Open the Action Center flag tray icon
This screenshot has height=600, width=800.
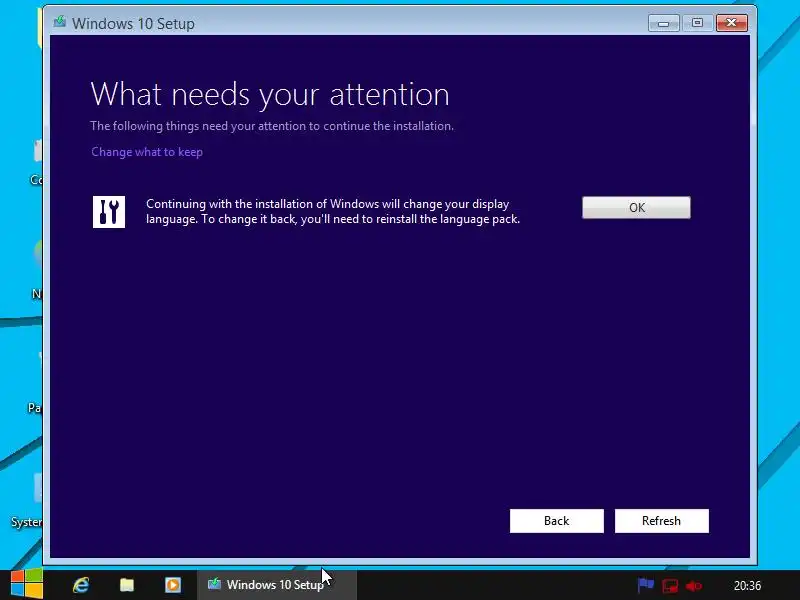645,585
